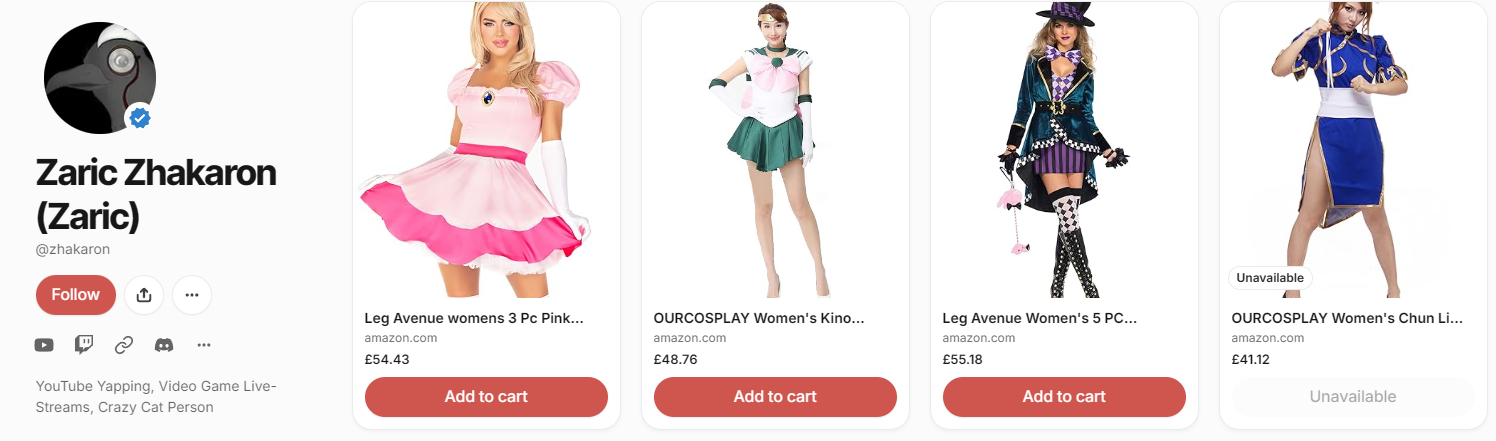Screen dimensions: 1496x441
Task: Open the OURCOSPLAY Women's Chun Li title link
Action: tap(1347, 319)
